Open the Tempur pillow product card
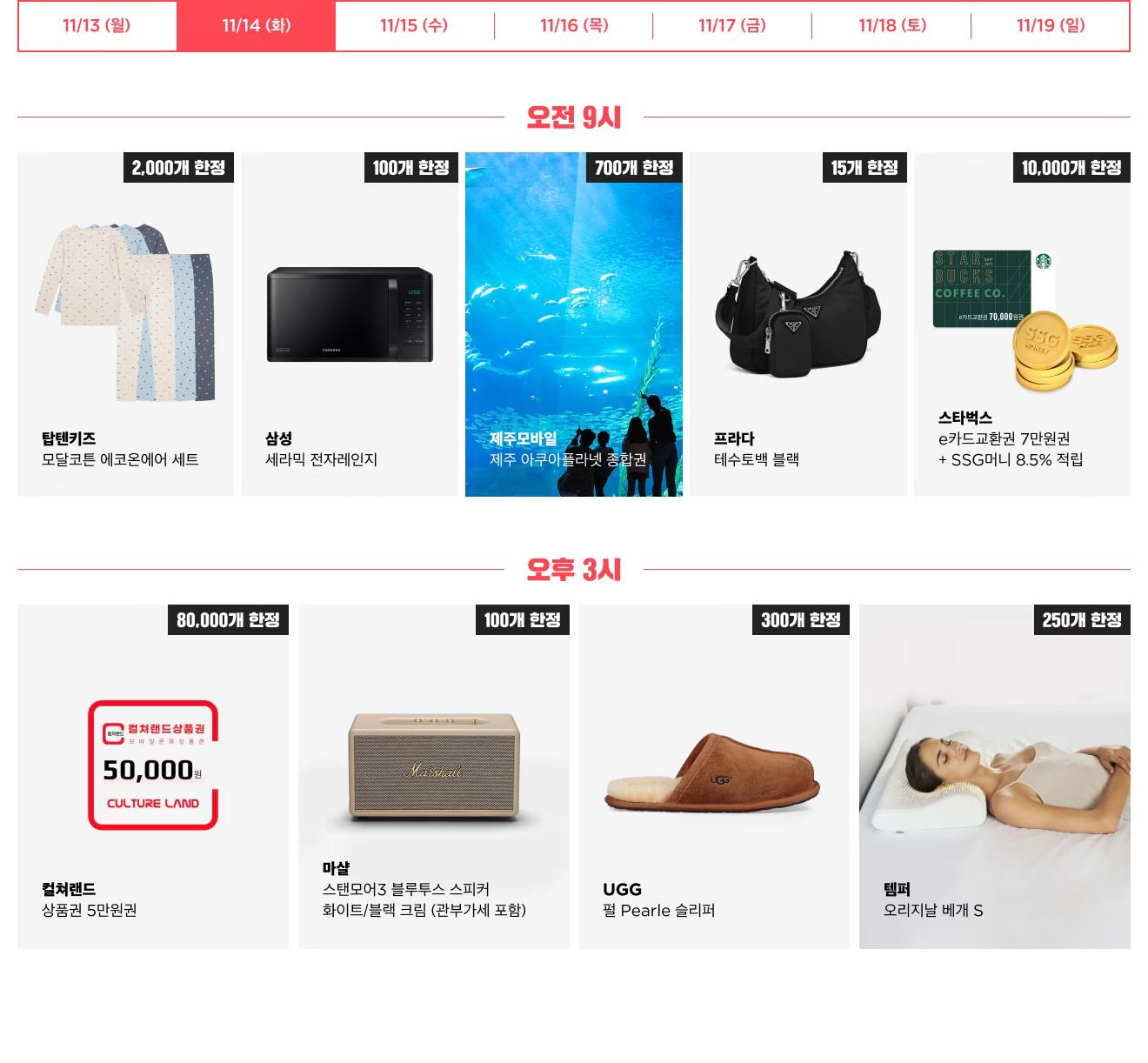The width and height of the screenshot is (1148, 1063). click(995, 777)
